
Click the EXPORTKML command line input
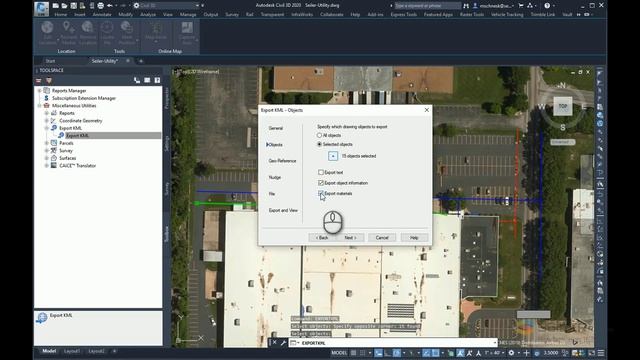393,343
